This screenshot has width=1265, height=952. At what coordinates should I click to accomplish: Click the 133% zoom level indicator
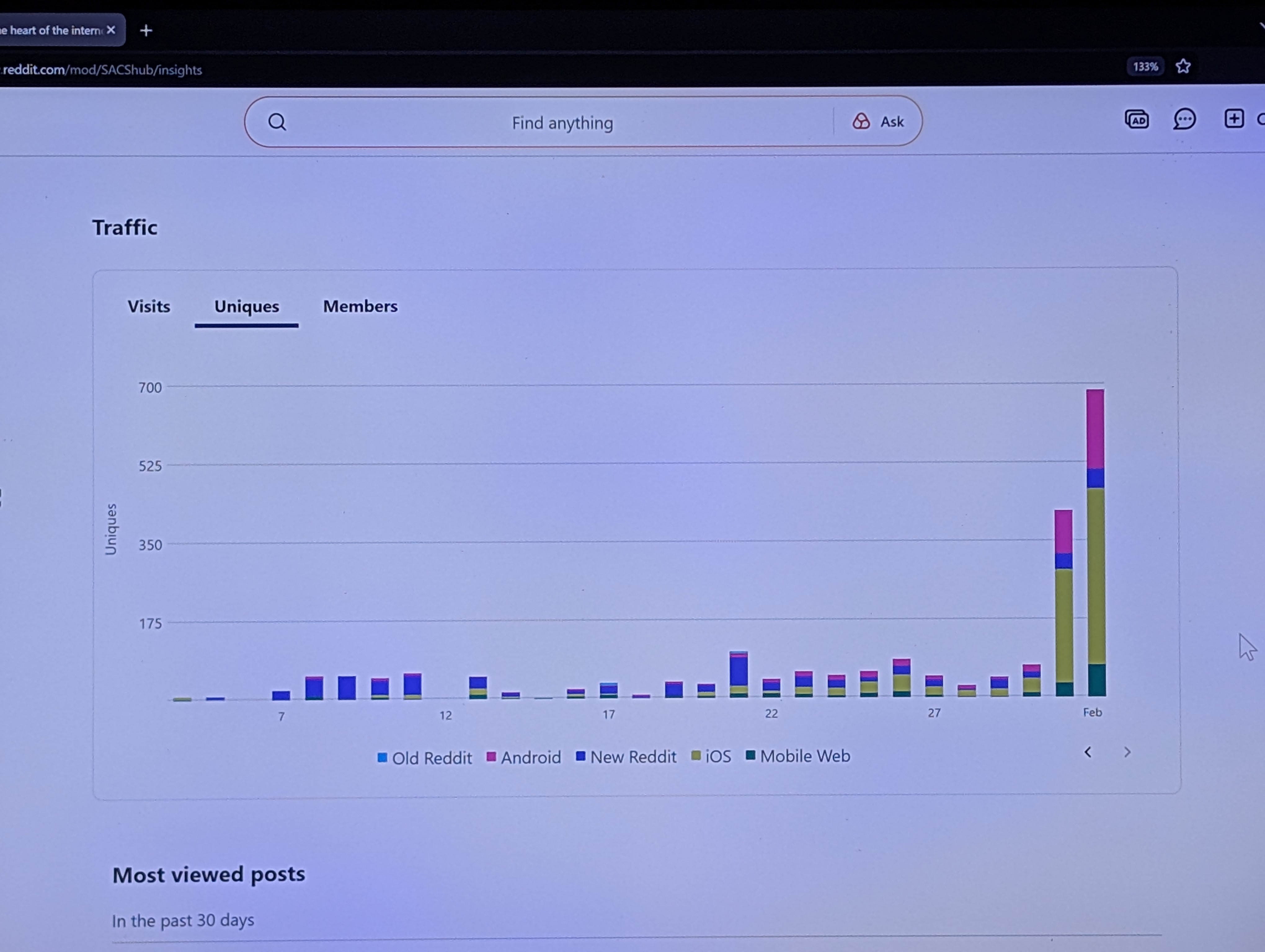coord(1146,67)
